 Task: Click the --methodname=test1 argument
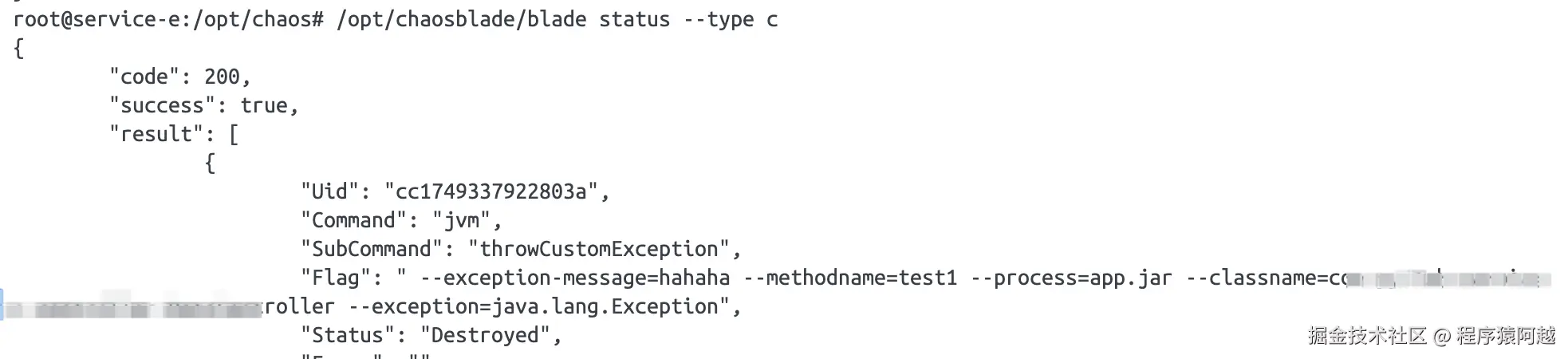pyautogui.click(x=849, y=278)
